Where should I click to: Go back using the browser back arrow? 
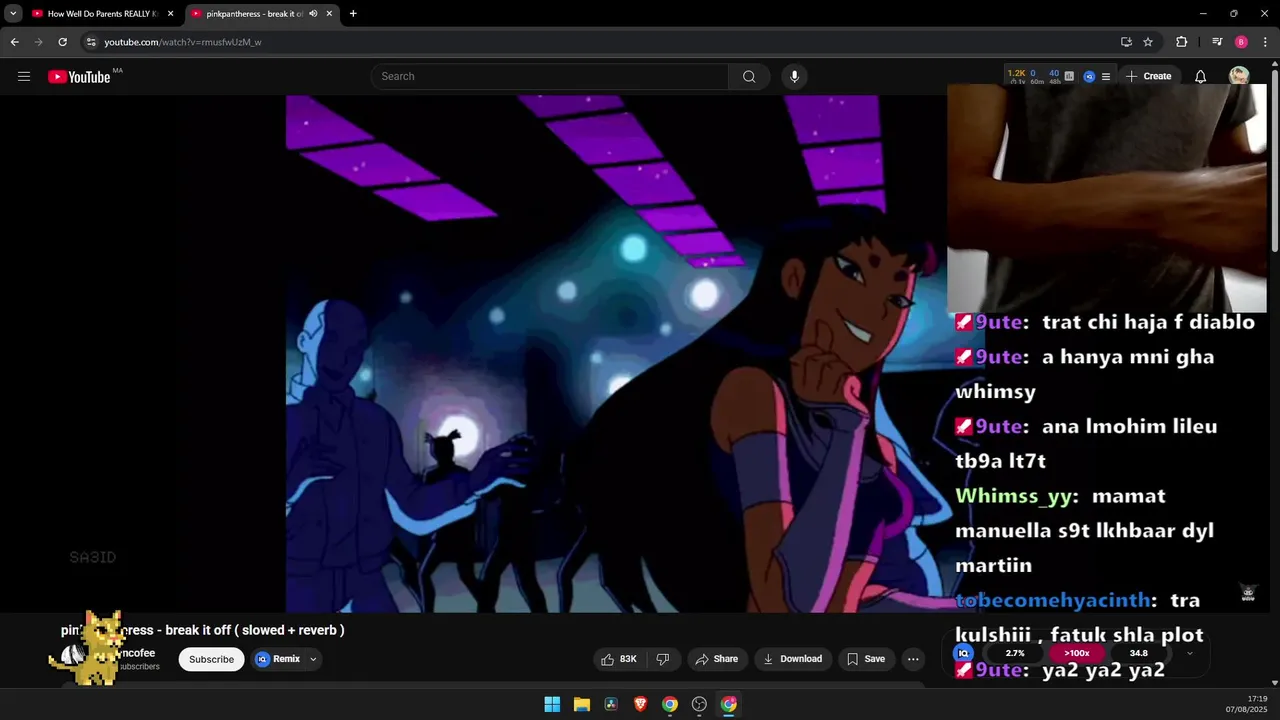pos(14,42)
